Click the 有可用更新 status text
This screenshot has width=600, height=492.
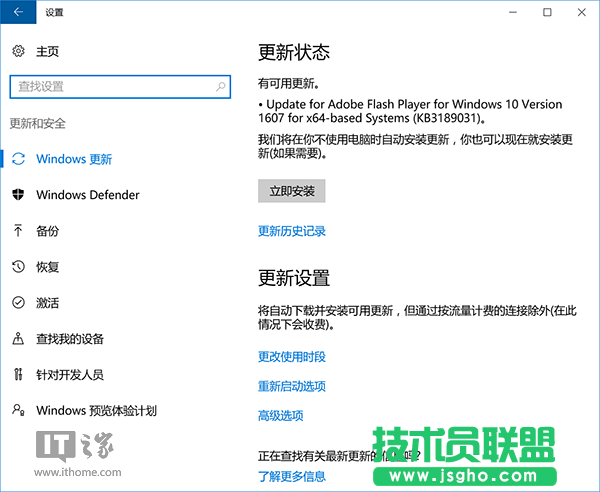click(289, 83)
